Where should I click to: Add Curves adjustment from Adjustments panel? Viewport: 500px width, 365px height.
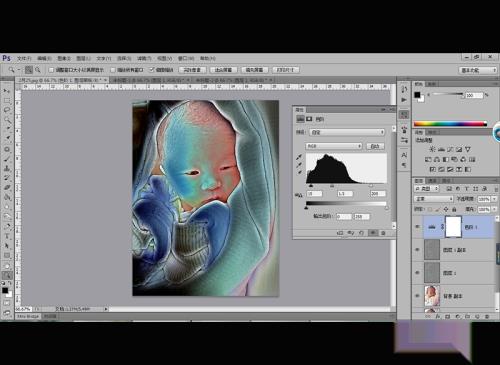coord(450,149)
